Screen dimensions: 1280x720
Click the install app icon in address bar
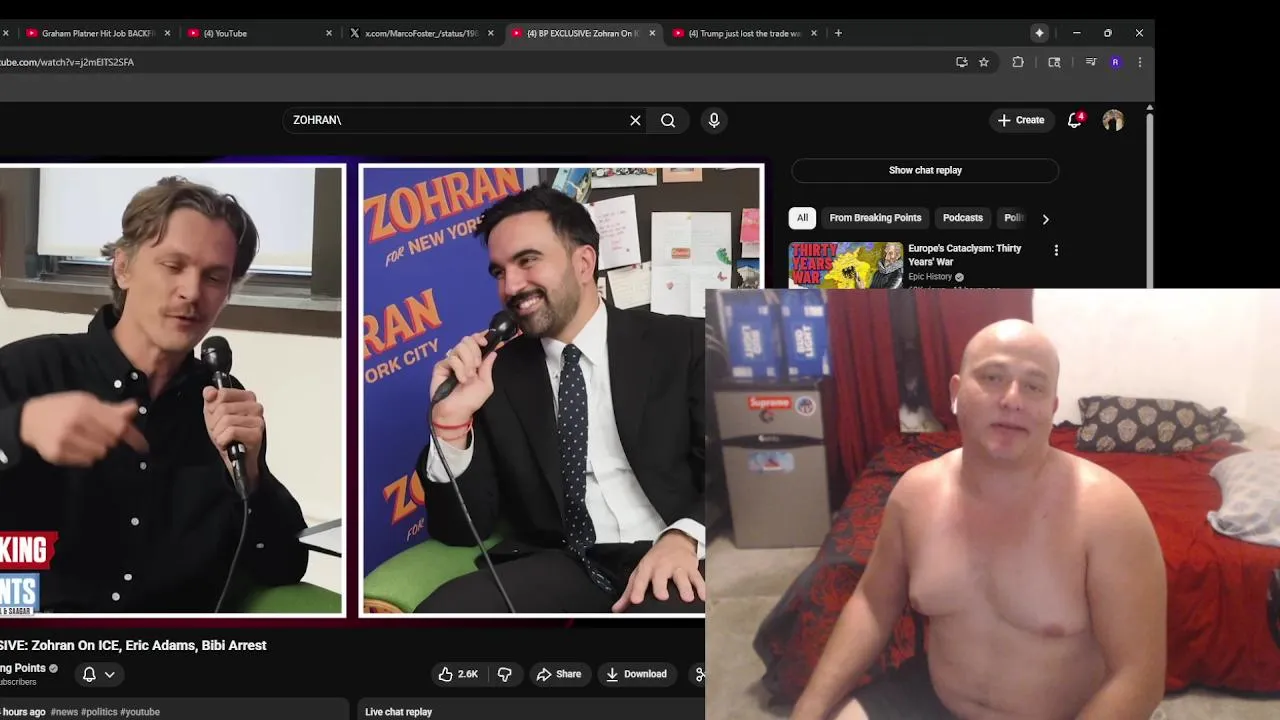962,62
